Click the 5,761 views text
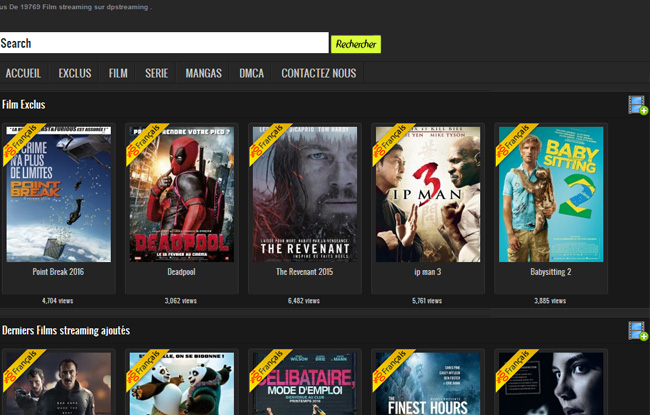This screenshot has width=650, height=415. pyautogui.click(x=427, y=301)
